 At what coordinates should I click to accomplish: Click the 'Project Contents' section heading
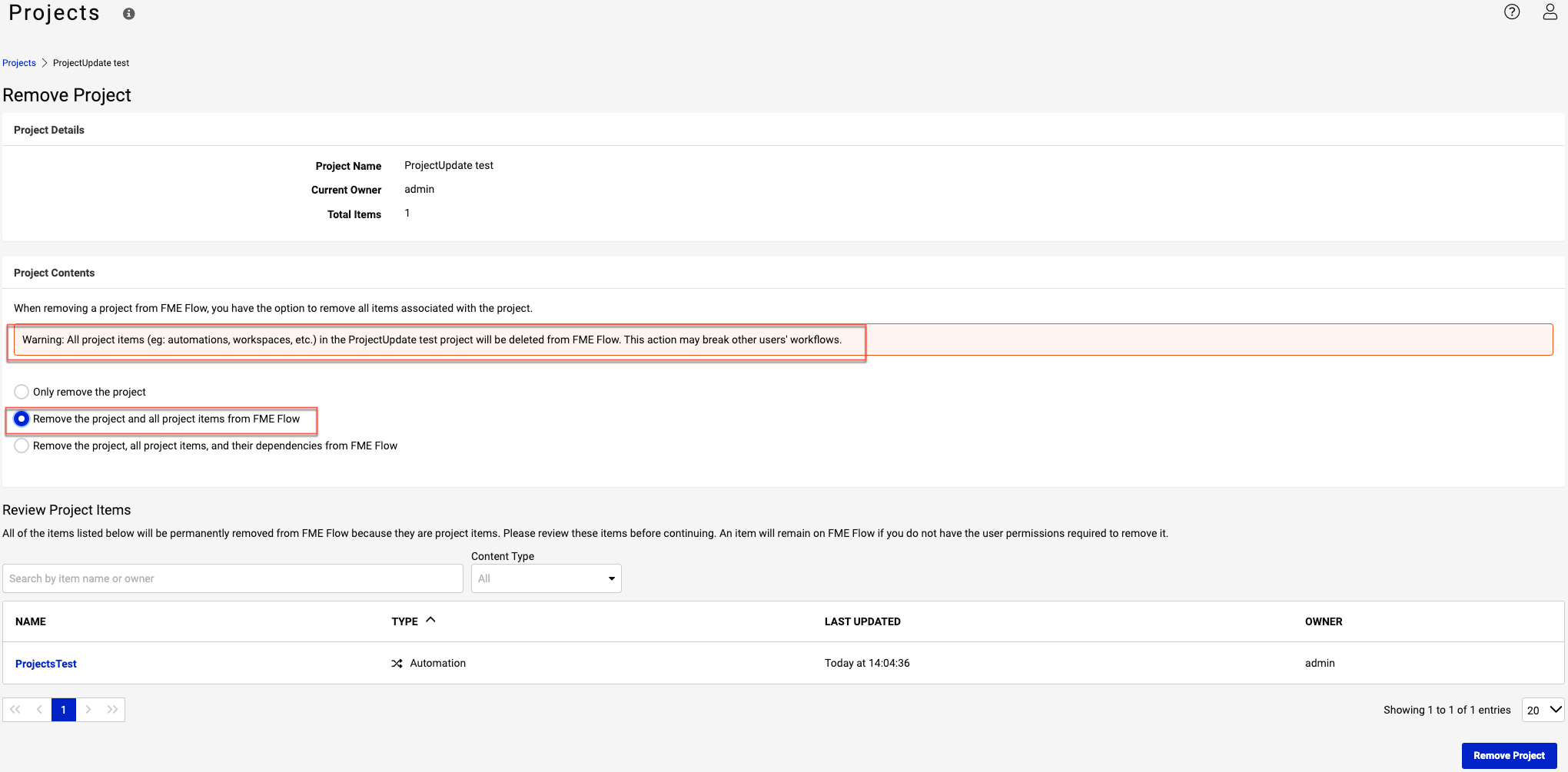pyautogui.click(x=54, y=273)
